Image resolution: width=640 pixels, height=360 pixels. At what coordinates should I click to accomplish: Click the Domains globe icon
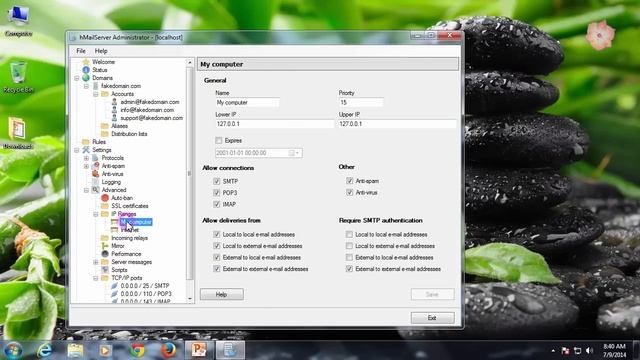click(x=86, y=78)
